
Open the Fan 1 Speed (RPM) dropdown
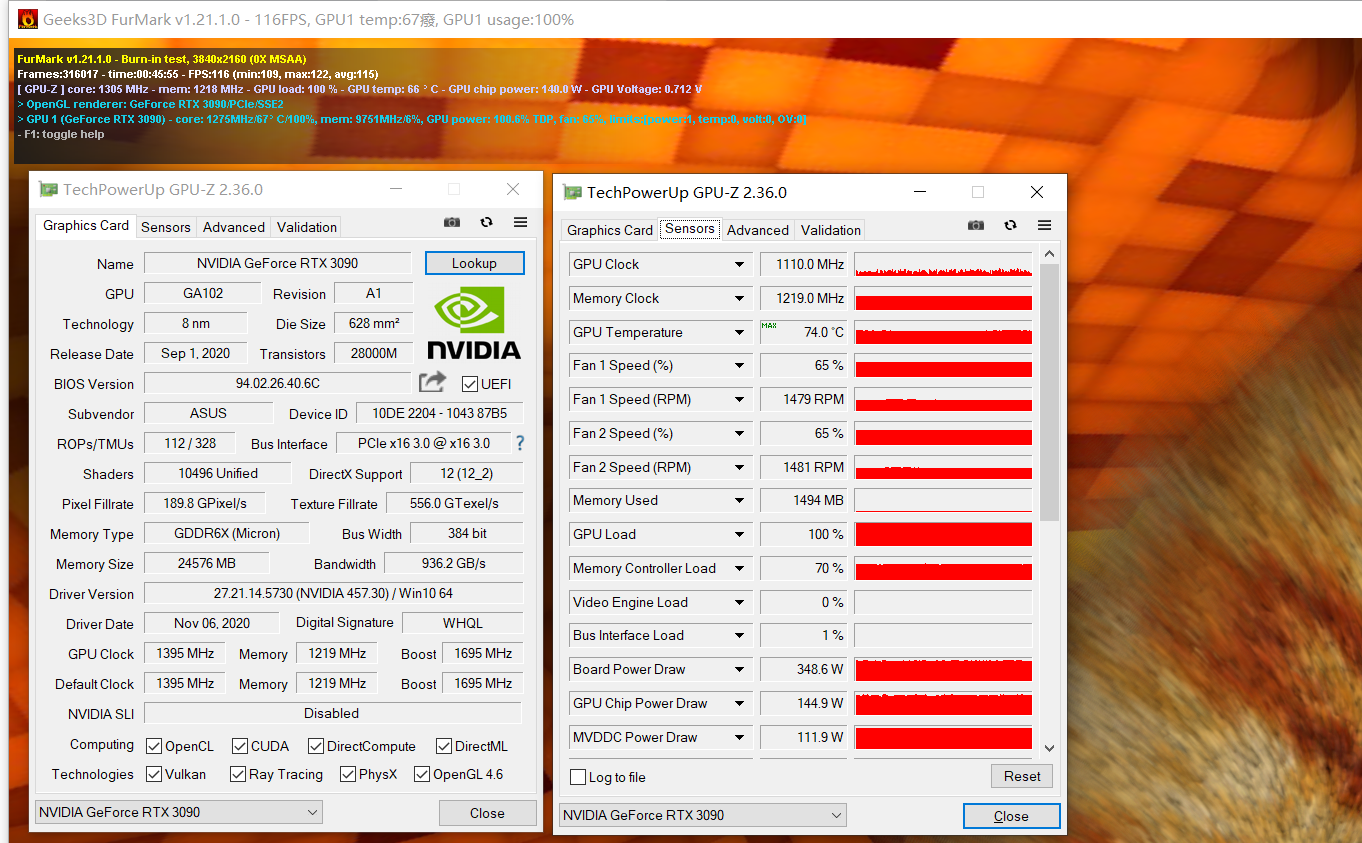point(739,399)
